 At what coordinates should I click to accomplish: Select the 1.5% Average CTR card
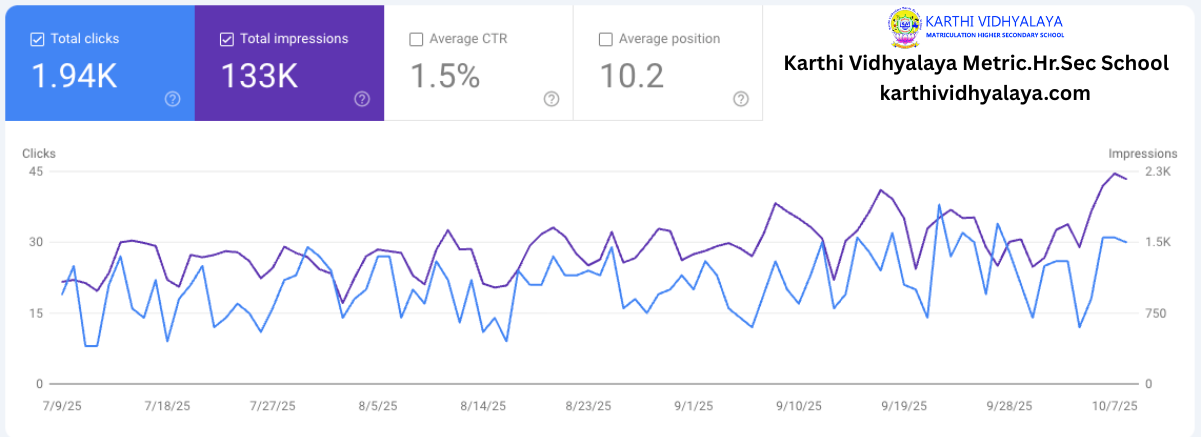(479, 62)
